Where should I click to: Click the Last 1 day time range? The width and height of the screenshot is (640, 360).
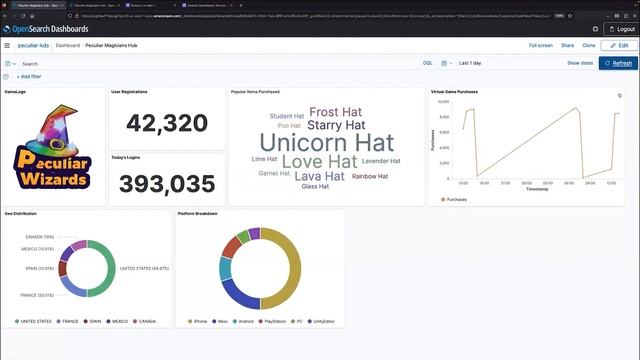[x=470, y=63]
